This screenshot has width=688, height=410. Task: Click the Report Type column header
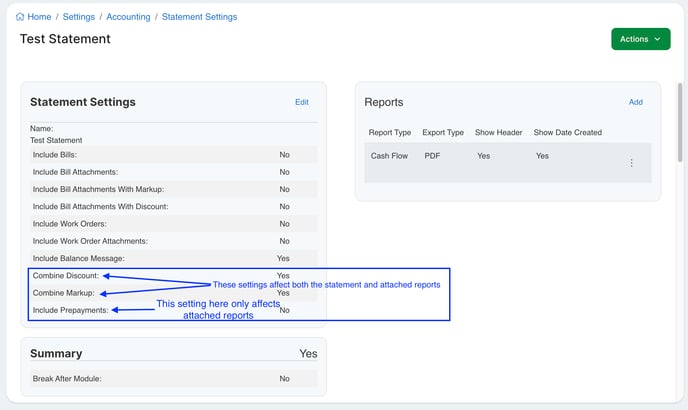(x=390, y=133)
